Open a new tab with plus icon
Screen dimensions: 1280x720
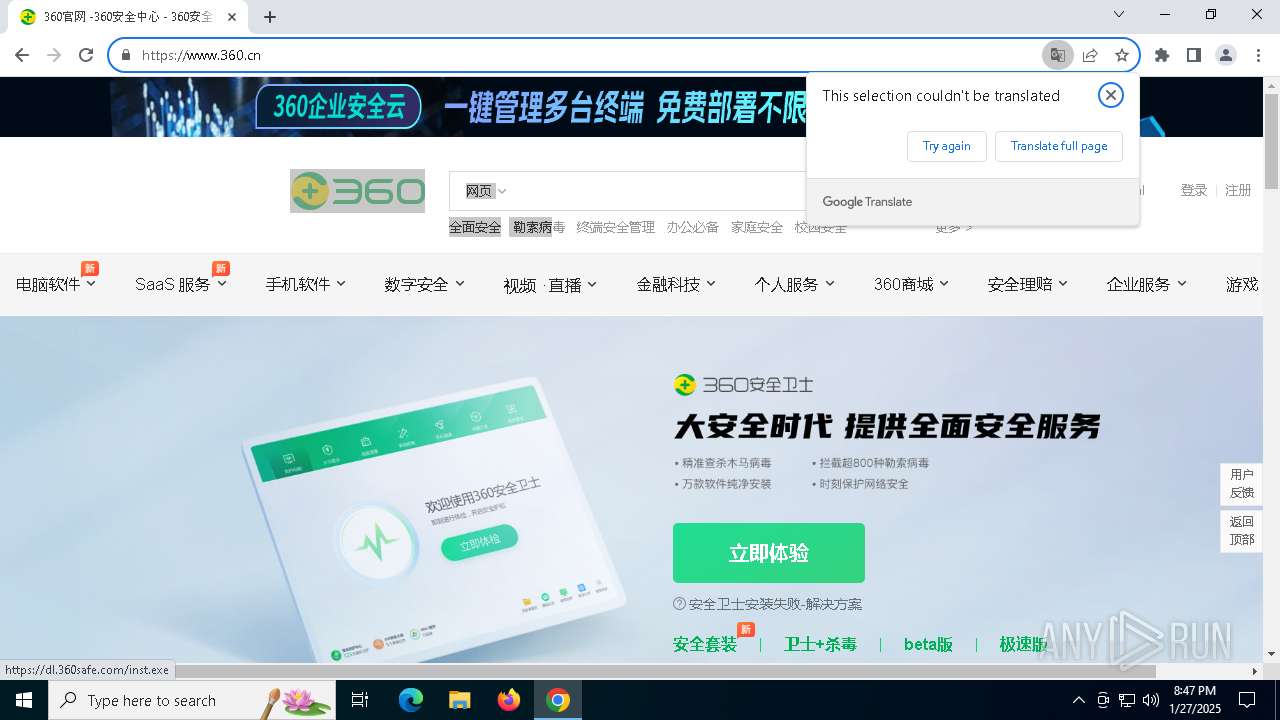[270, 16]
